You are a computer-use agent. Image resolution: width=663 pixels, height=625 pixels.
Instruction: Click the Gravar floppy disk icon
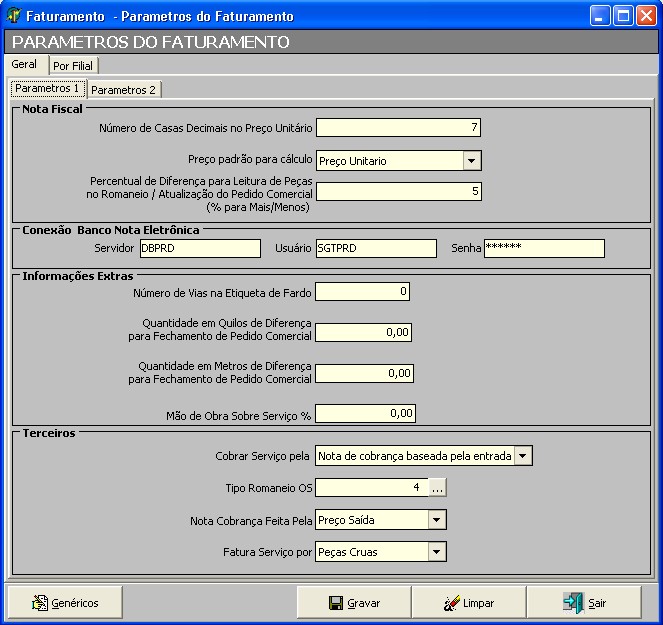pyautogui.click(x=336, y=603)
